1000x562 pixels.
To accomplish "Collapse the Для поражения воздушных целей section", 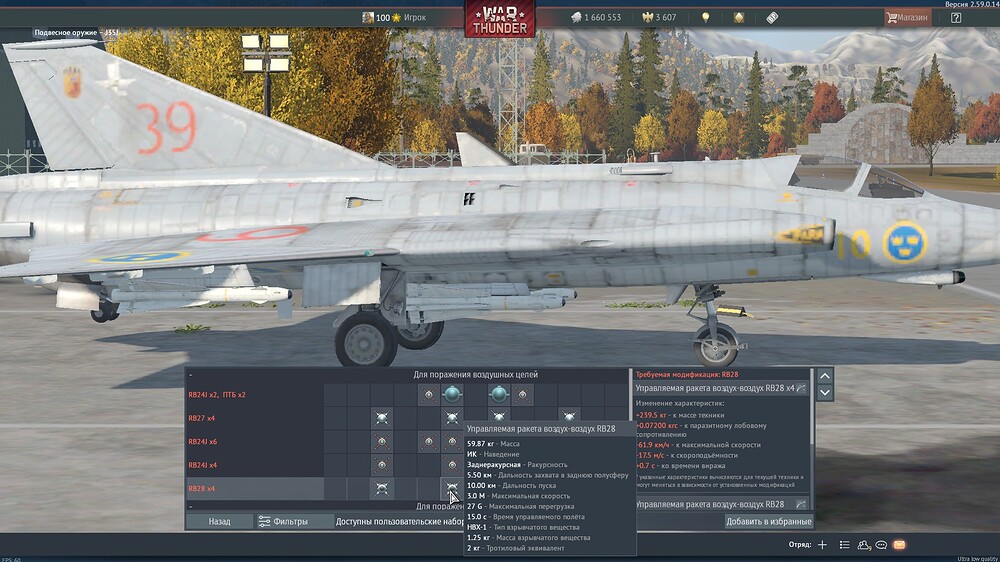I will [x=190, y=375].
